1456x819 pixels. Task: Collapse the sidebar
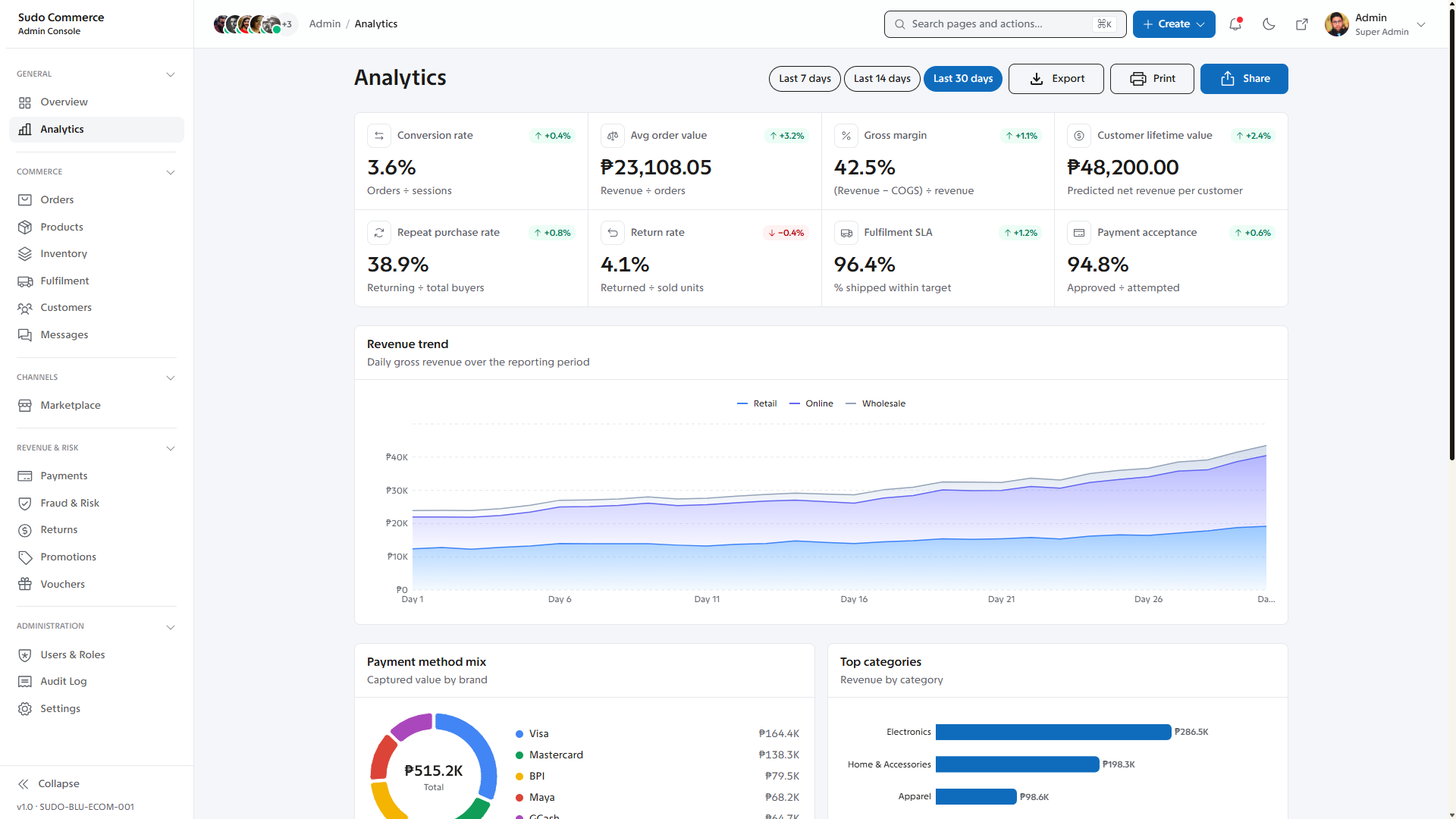point(49,784)
